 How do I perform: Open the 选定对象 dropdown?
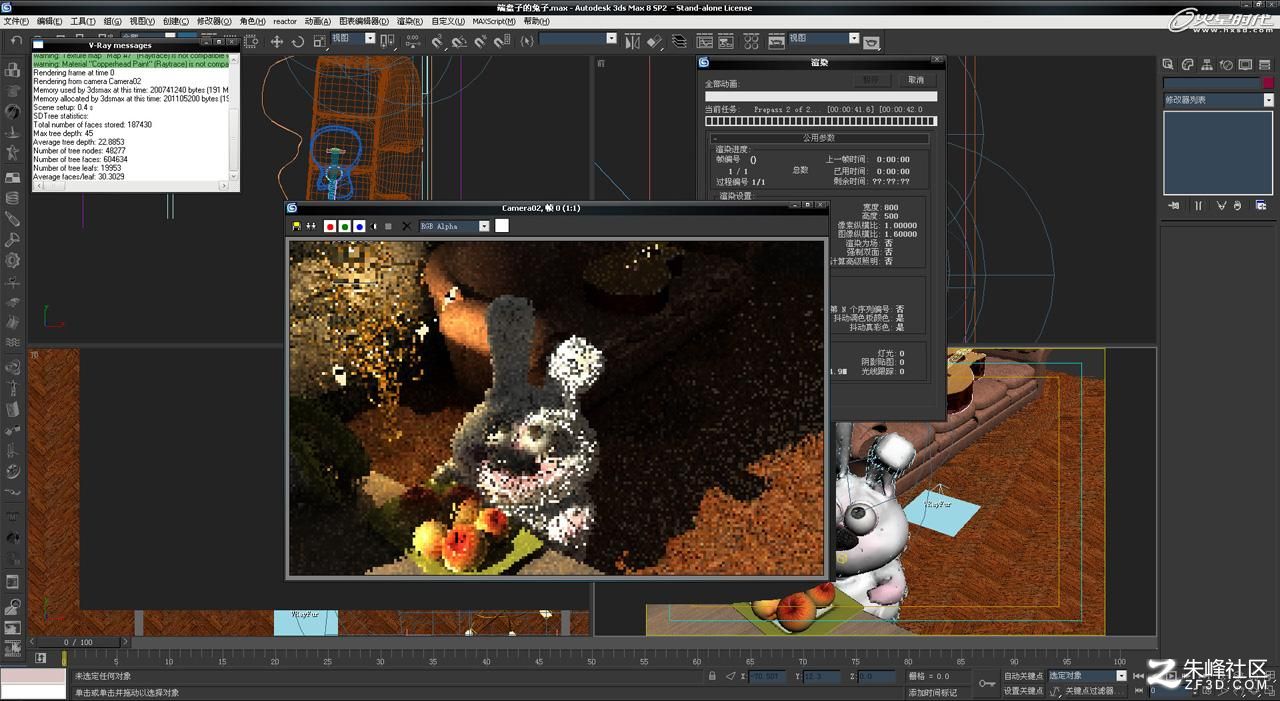pyautogui.click(x=1087, y=676)
